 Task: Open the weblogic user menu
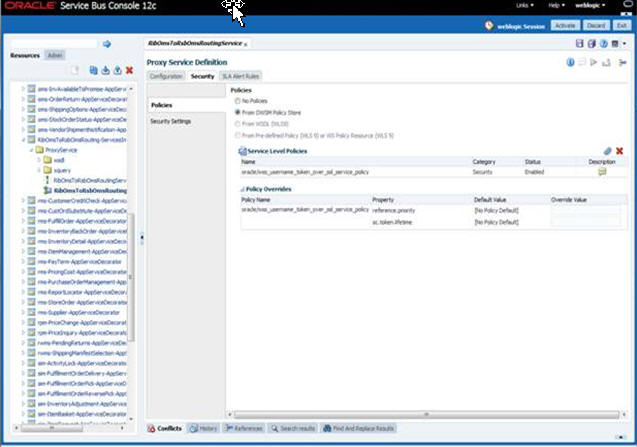(x=590, y=5)
